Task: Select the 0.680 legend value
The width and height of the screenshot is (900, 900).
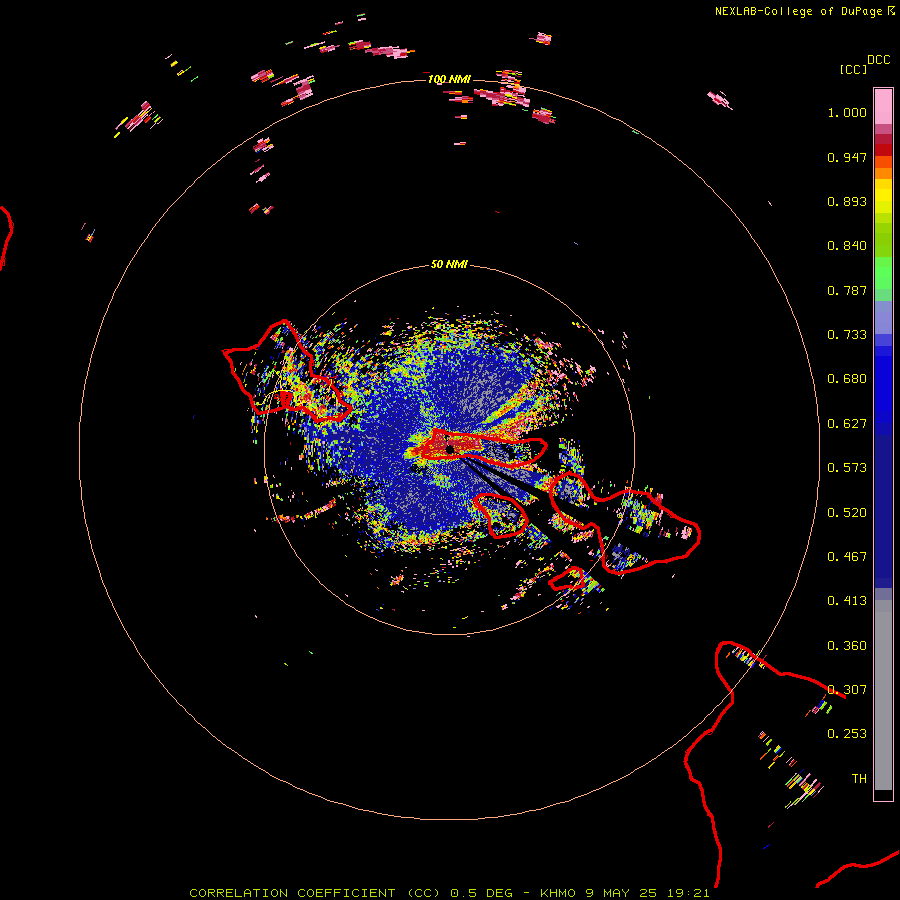Action: click(847, 379)
